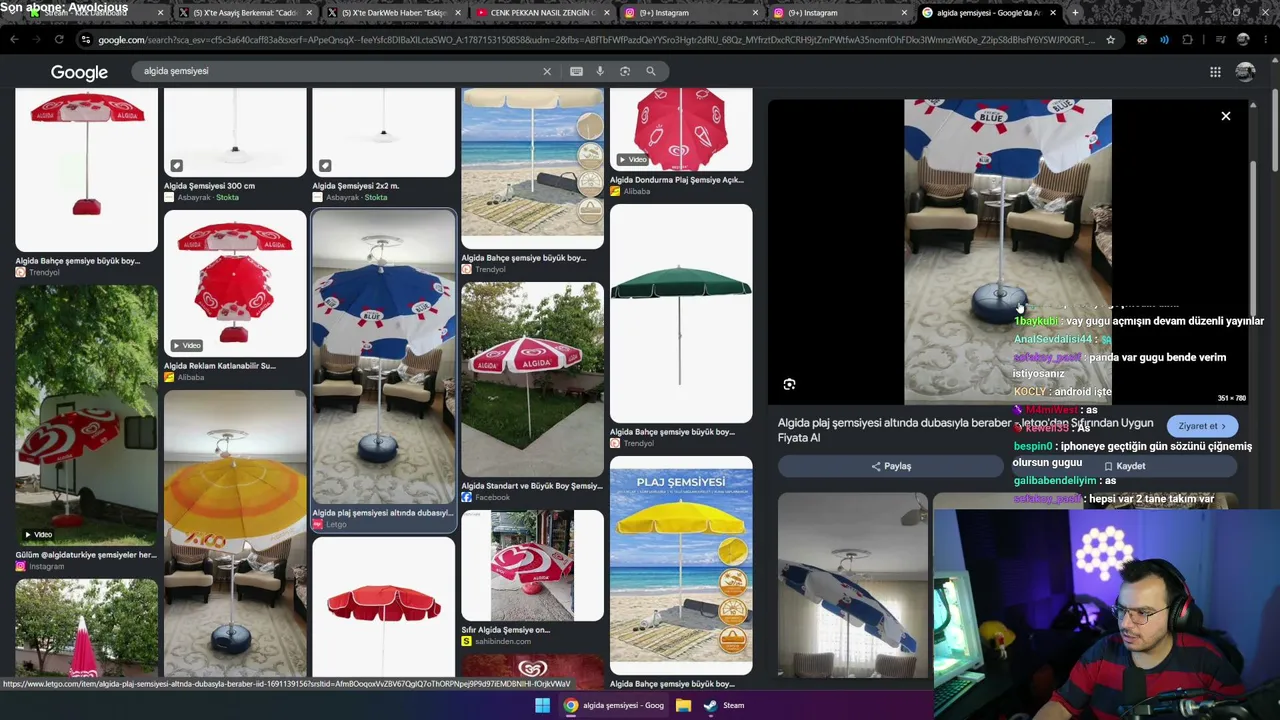Search by image with the Lens icon
1280x720 pixels.
click(625, 71)
